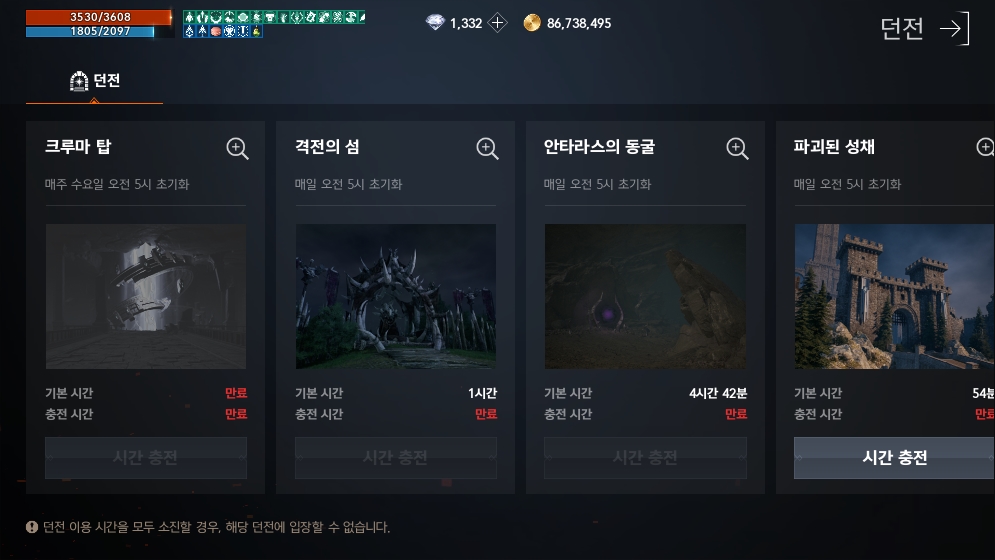Select the 파괴된 성채 castle thumbnail
The width and height of the screenshot is (995, 560).
tap(895, 297)
